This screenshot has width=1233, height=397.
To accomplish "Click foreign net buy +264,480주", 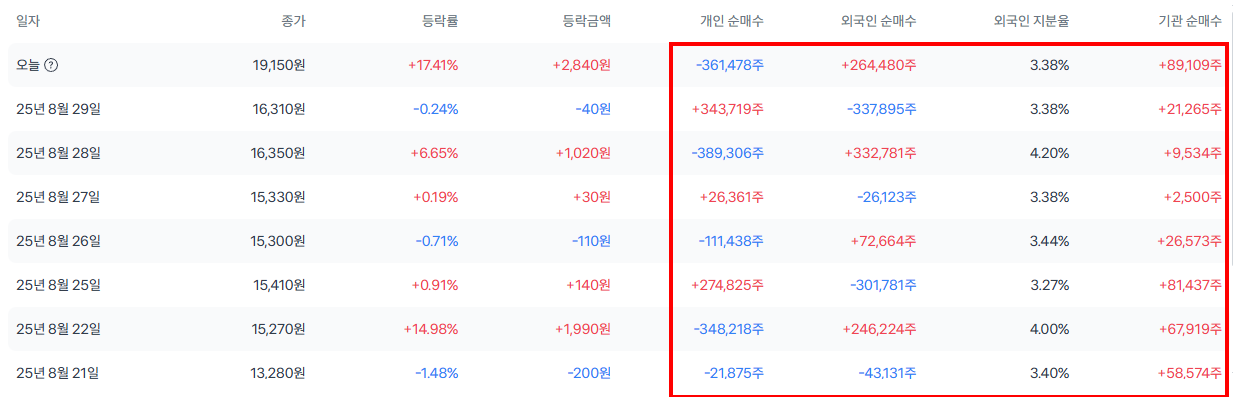I will coord(880,65).
